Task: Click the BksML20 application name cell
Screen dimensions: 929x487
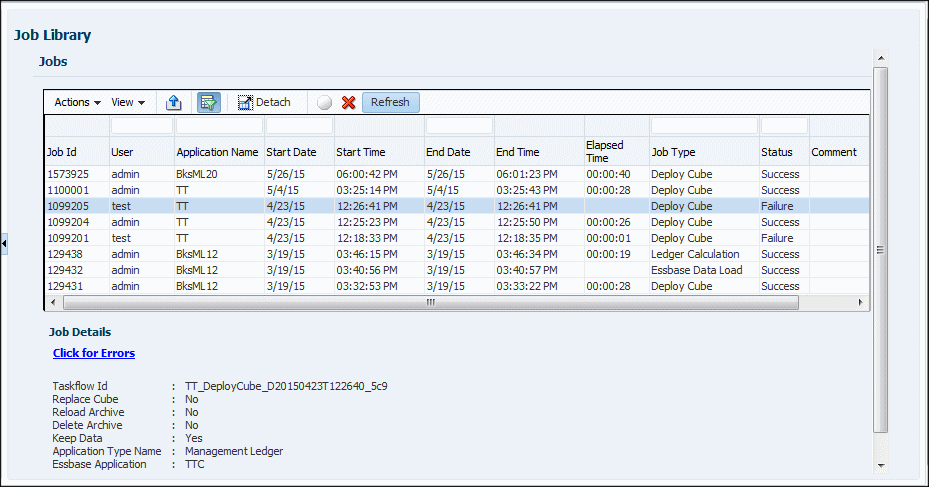Action: coord(219,174)
